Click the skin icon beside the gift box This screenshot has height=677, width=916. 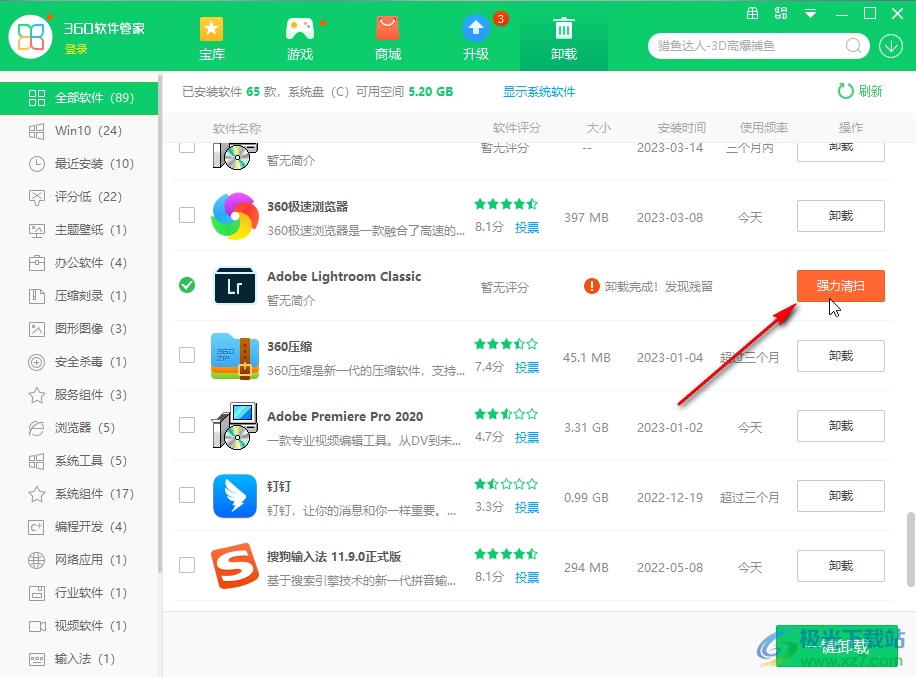click(781, 13)
